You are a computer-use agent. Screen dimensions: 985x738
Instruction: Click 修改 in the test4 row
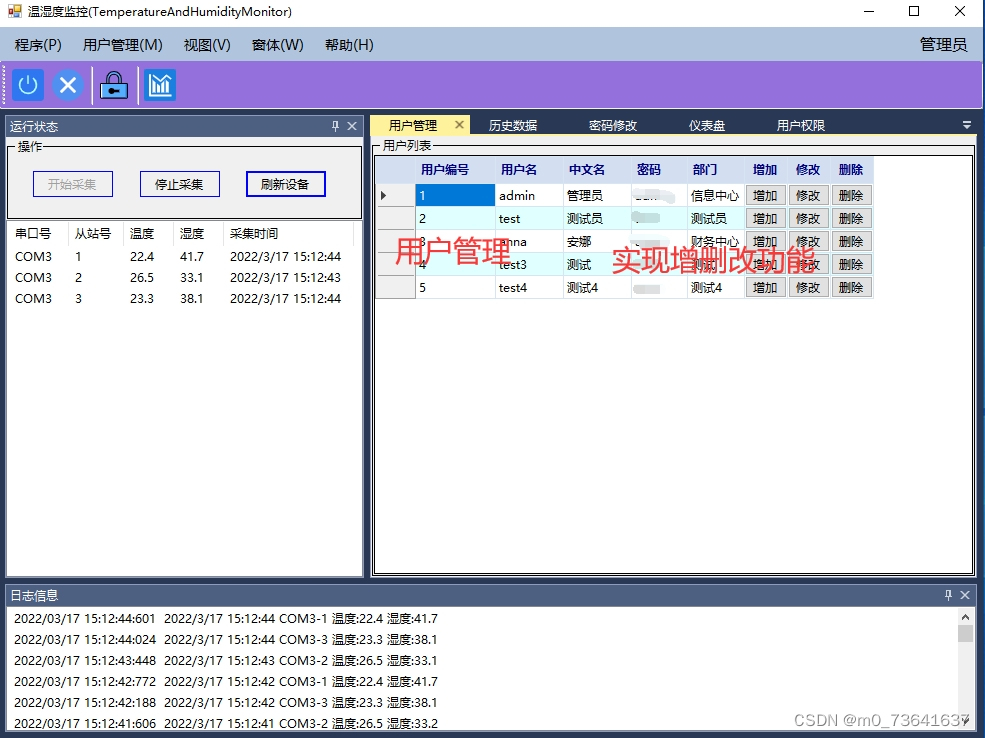coord(808,288)
